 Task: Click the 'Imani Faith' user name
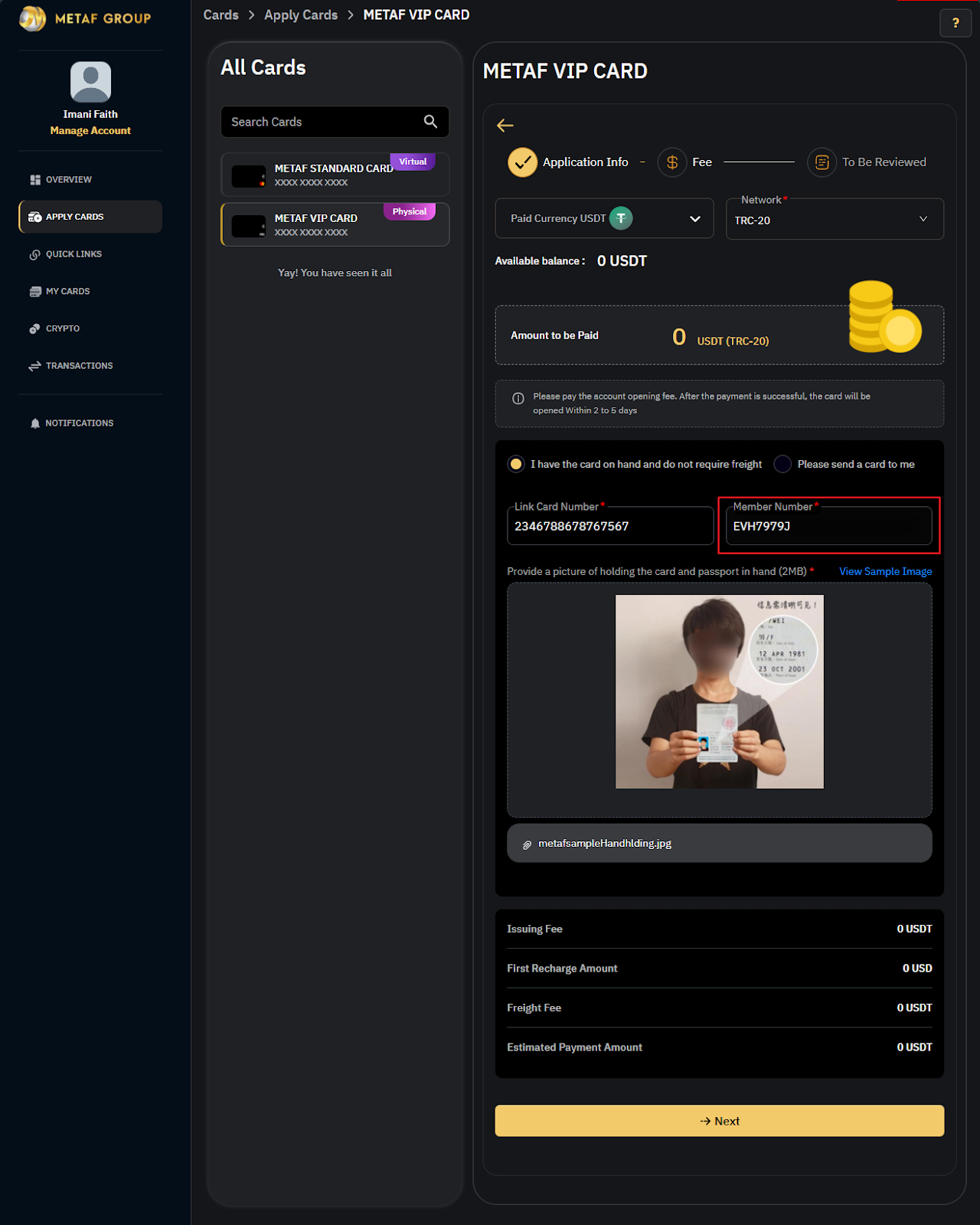(90, 114)
